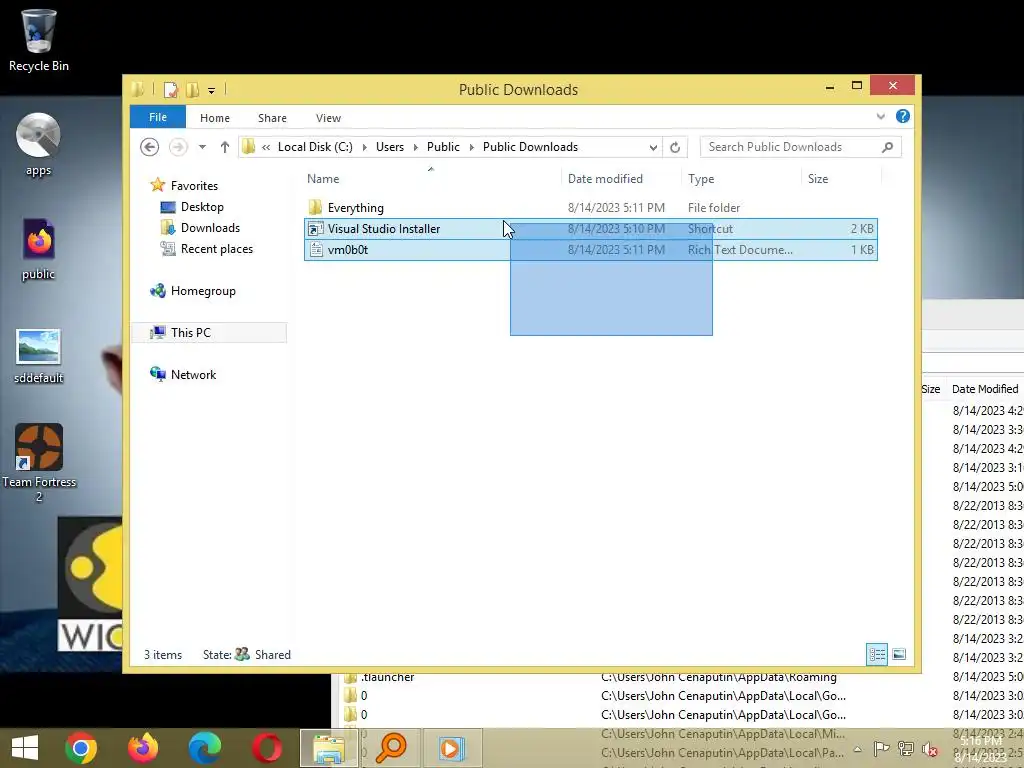Sort by Date modified column header

pyautogui.click(x=620, y=178)
